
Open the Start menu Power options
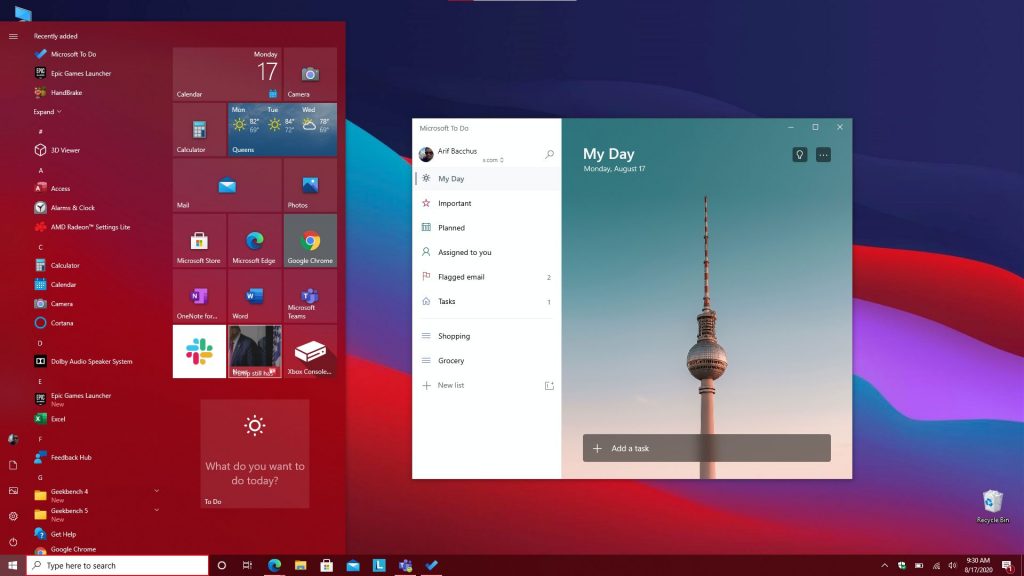click(x=13, y=542)
